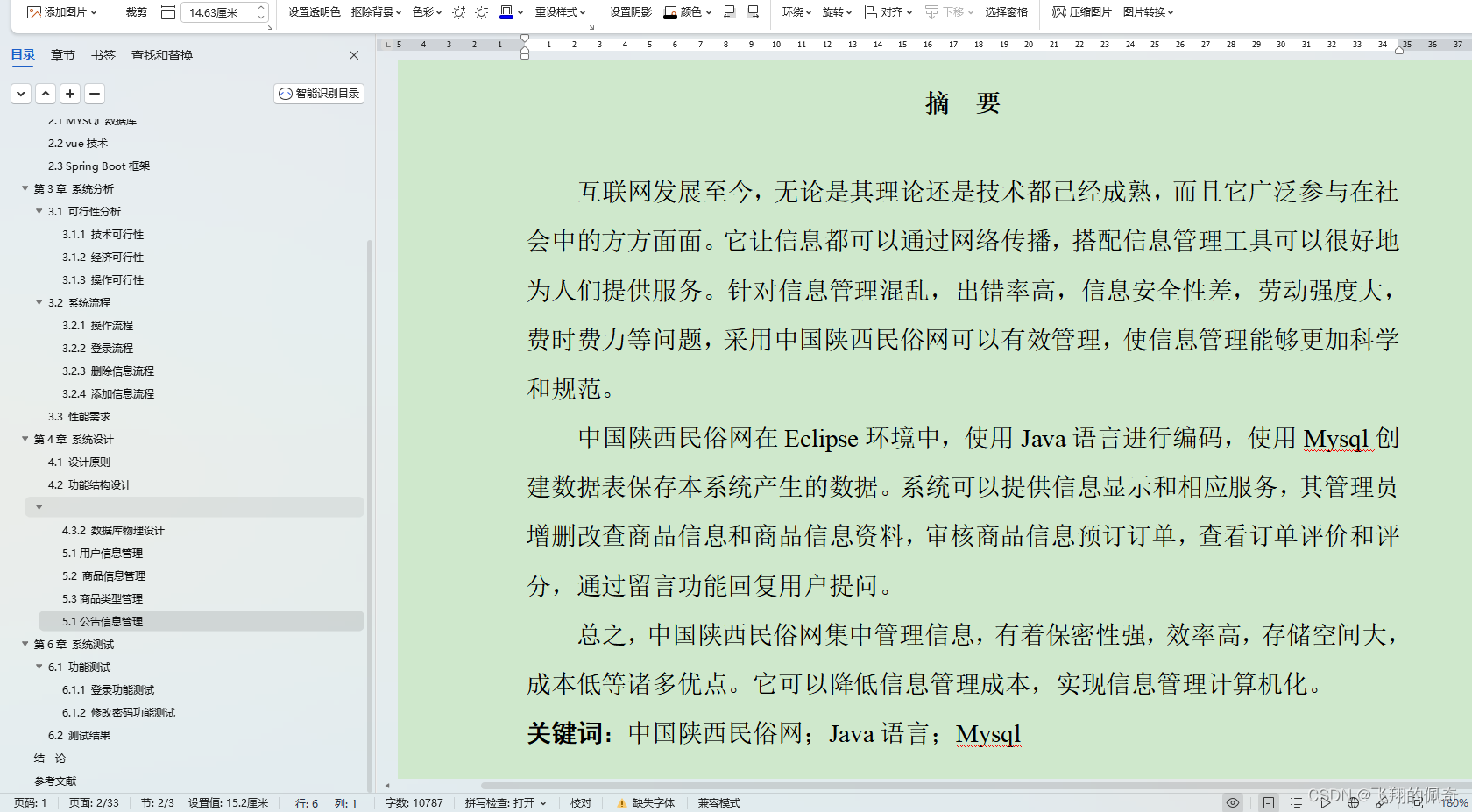Click 兼容模式 in the status bar

(719, 802)
